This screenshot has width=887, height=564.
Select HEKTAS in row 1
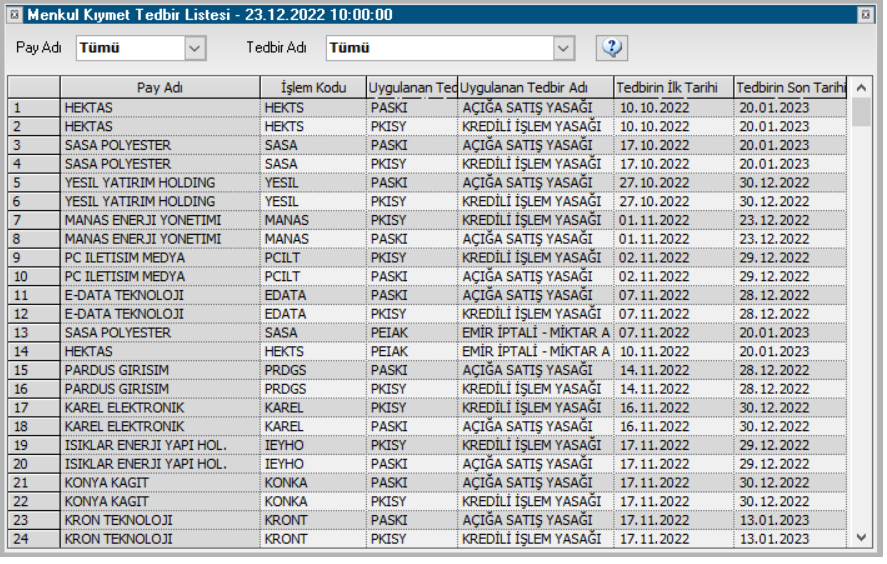click(89, 107)
